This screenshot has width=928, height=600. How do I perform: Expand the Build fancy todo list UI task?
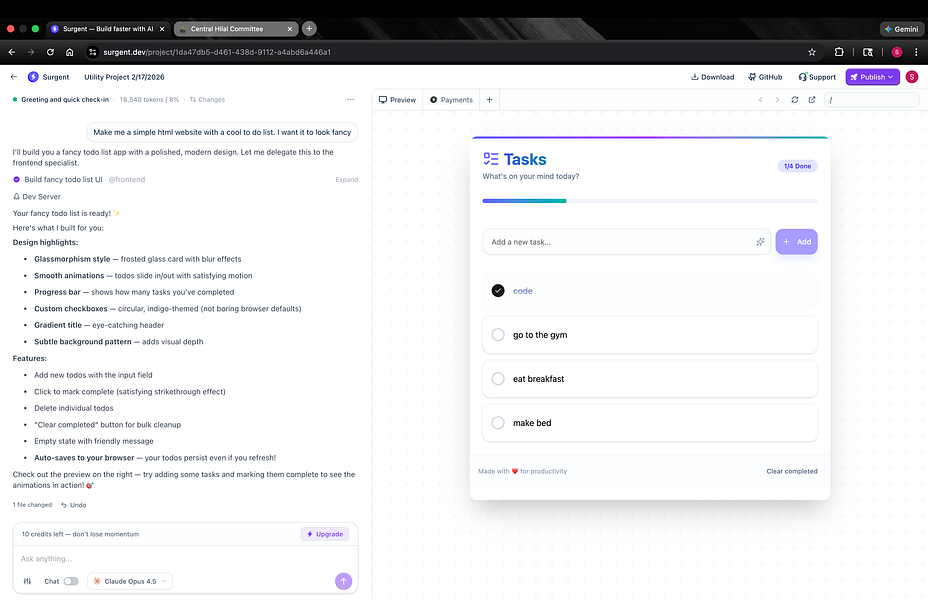tap(346, 179)
